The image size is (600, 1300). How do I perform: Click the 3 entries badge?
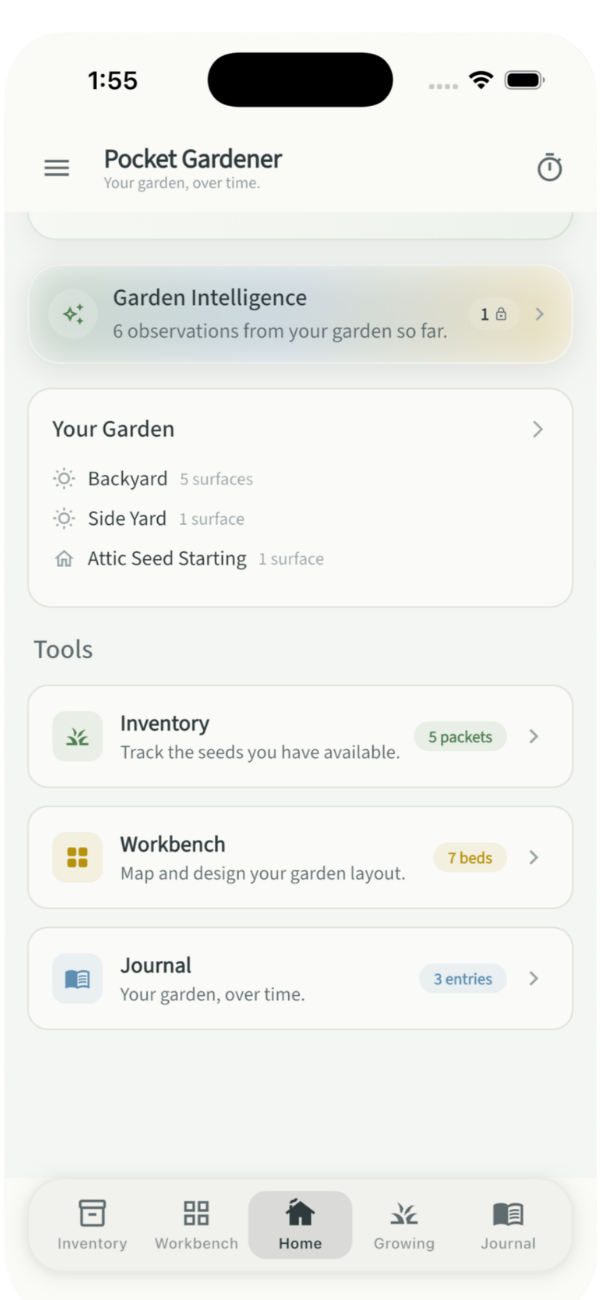(462, 978)
